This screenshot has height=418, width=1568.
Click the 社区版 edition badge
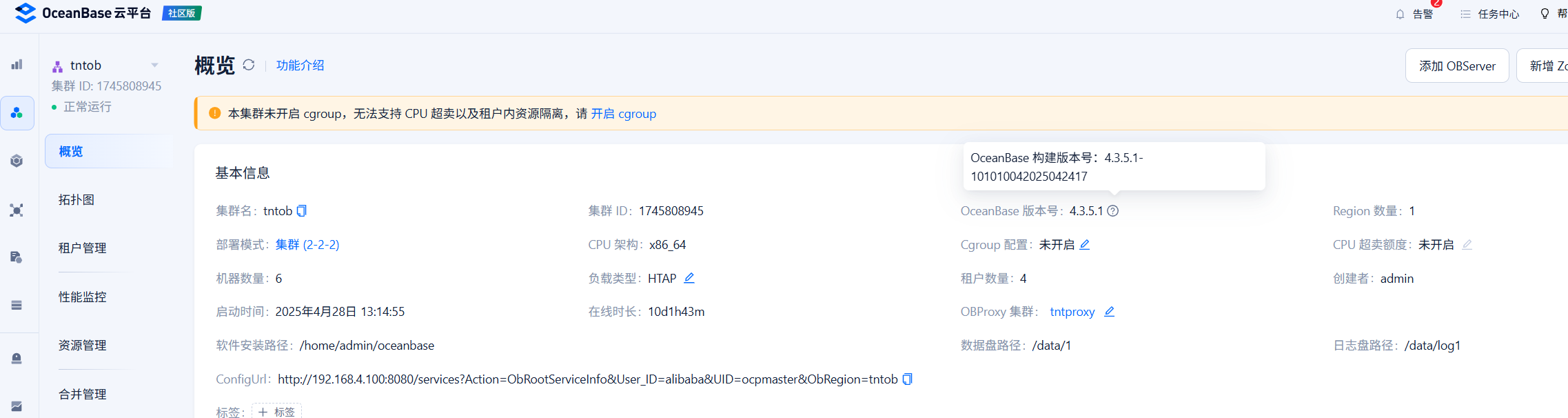(x=181, y=13)
